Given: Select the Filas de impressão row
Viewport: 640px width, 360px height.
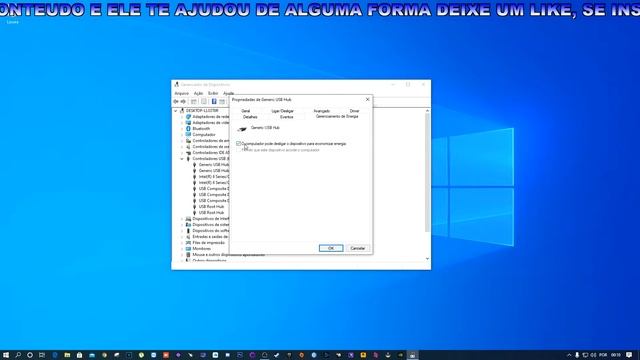Looking at the screenshot, I should pyautogui.click(x=209, y=242).
